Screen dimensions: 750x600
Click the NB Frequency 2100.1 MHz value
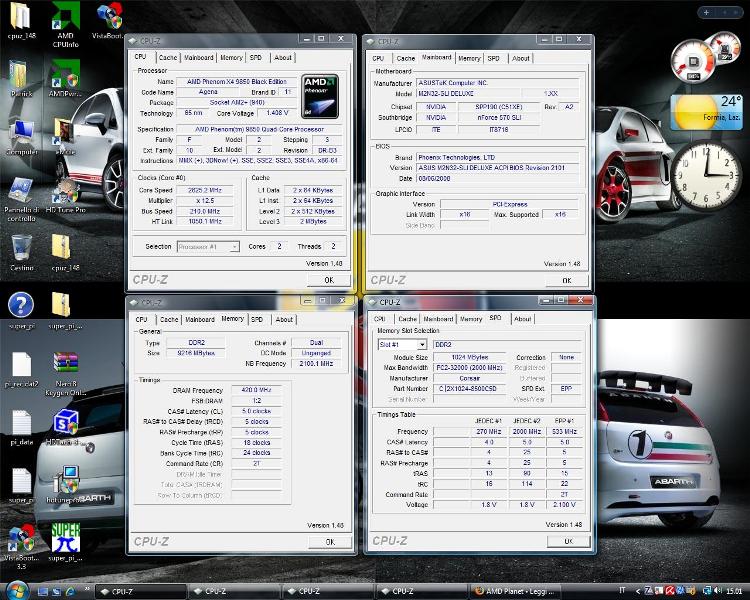click(316, 364)
